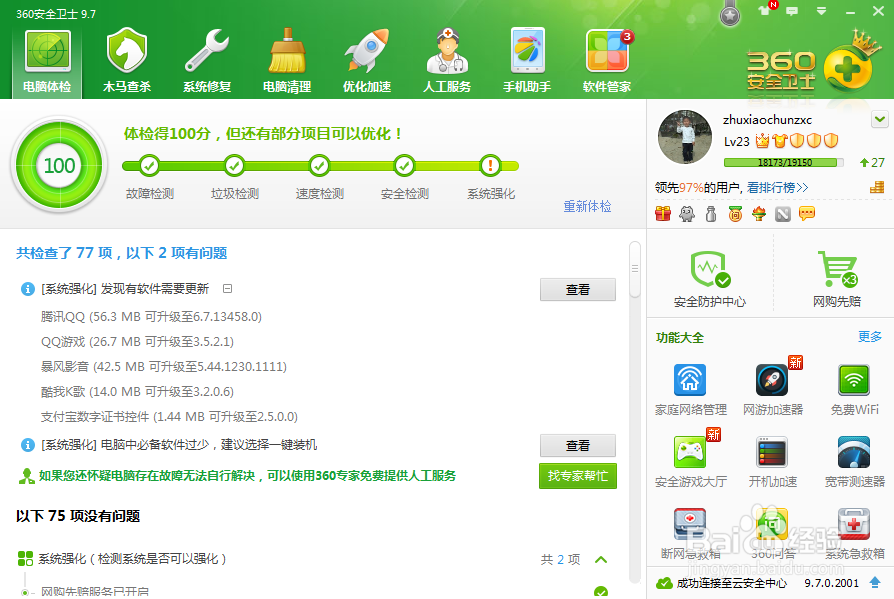Click the 成功连接至云安全中心 status

click(x=722, y=583)
